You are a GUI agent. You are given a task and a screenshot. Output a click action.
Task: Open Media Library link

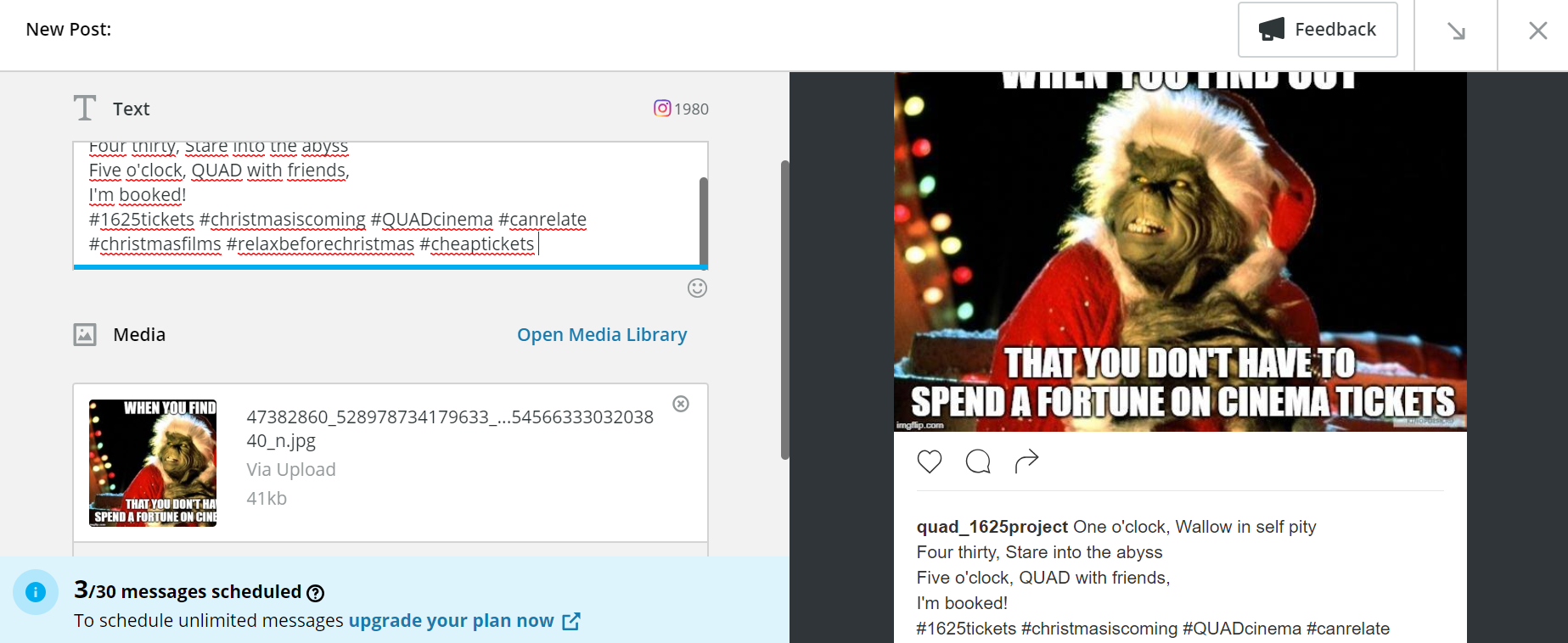(602, 334)
